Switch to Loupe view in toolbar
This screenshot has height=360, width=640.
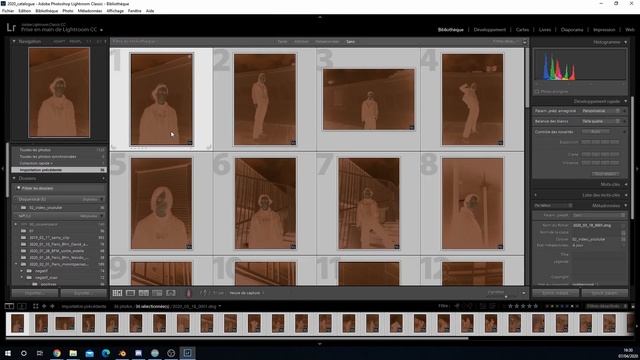point(130,293)
